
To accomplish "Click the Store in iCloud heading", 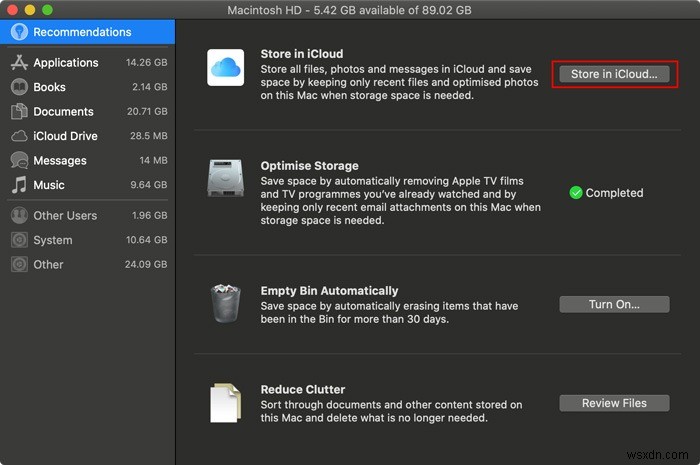I will click(302, 54).
